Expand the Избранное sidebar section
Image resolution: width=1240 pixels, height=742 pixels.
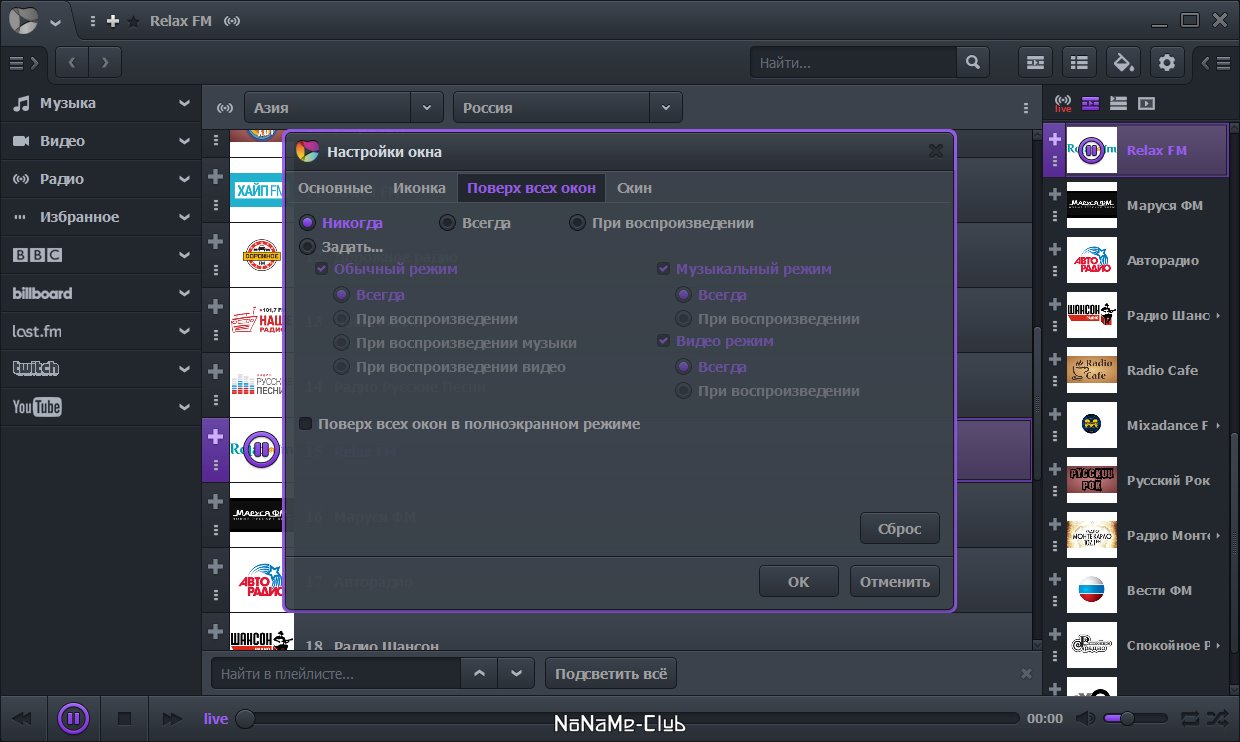pyautogui.click(x=100, y=217)
